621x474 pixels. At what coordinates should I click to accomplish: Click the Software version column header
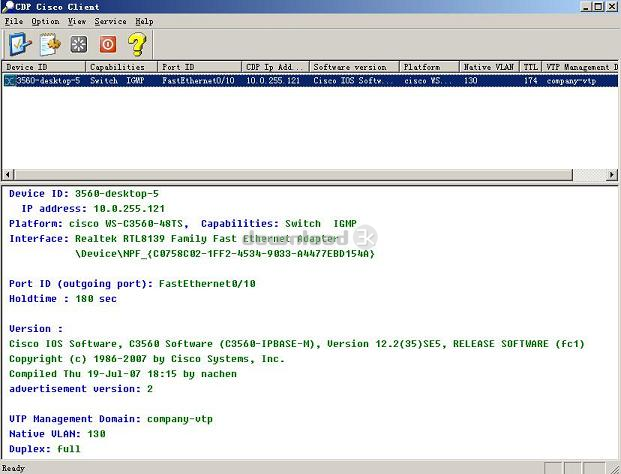(353, 67)
